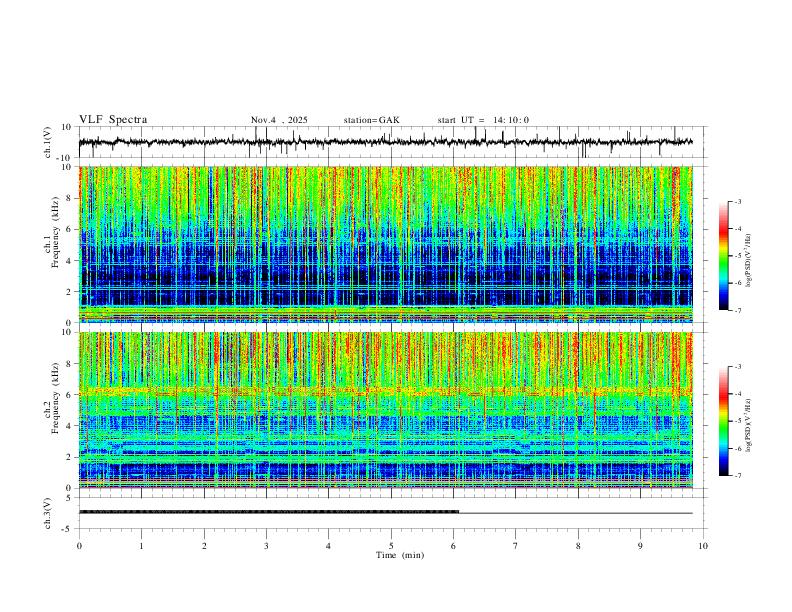
Task: Click the ch.1 colorbar 'log(PSD)(V²/Hz)' label
Action: [x=749, y=261]
